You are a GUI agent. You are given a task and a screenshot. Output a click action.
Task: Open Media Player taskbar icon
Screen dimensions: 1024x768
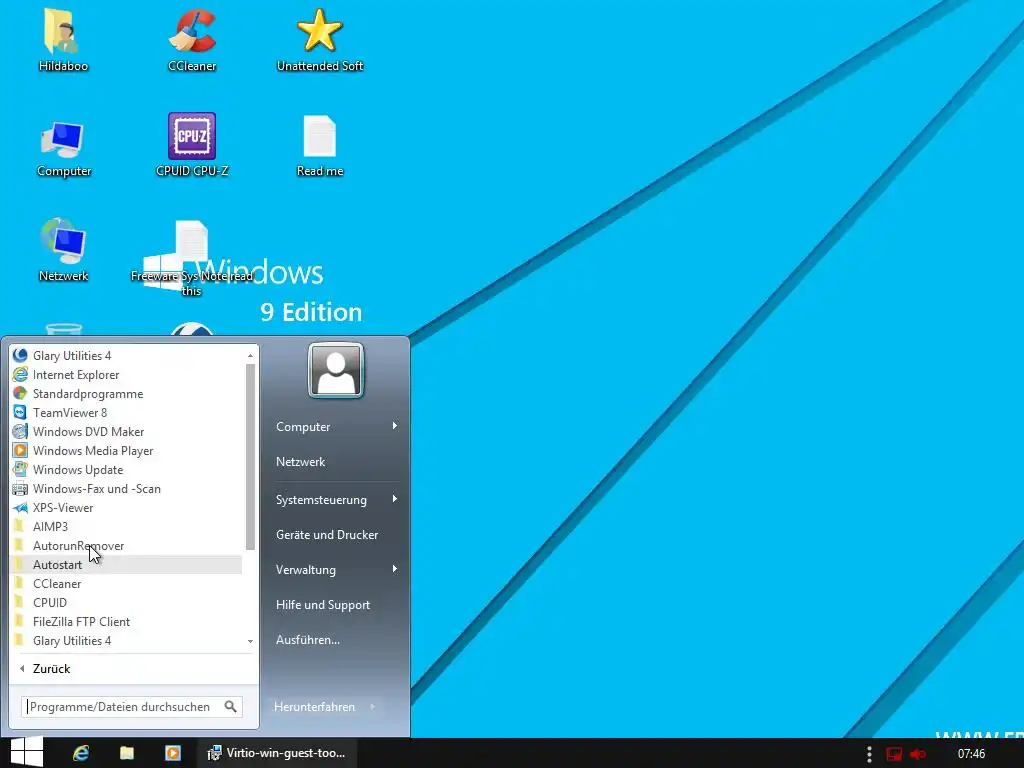172,753
